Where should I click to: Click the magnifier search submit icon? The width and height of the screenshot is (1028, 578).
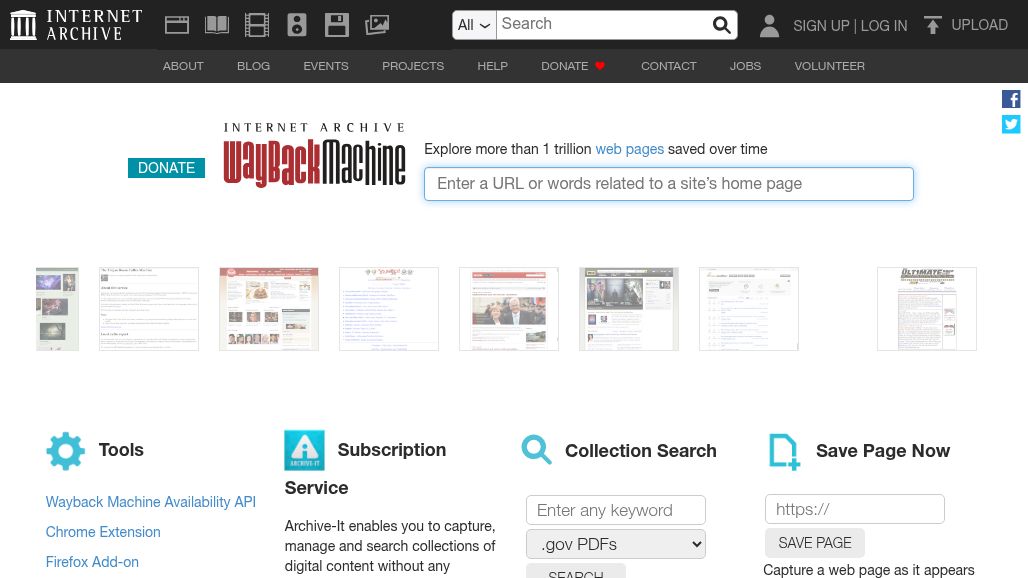tap(721, 25)
